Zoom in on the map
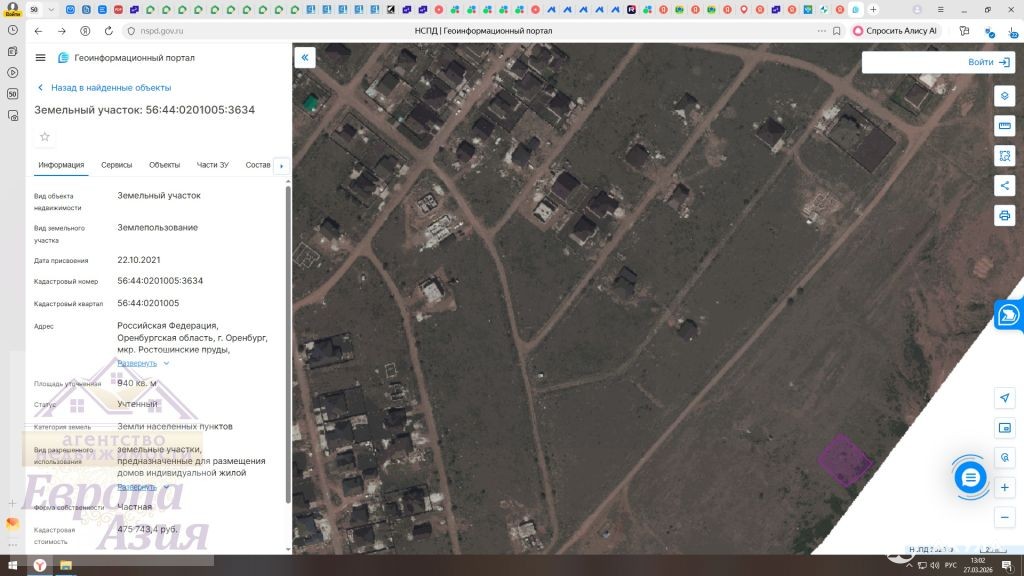The width and height of the screenshot is (1024, 576). point(1004,487)
